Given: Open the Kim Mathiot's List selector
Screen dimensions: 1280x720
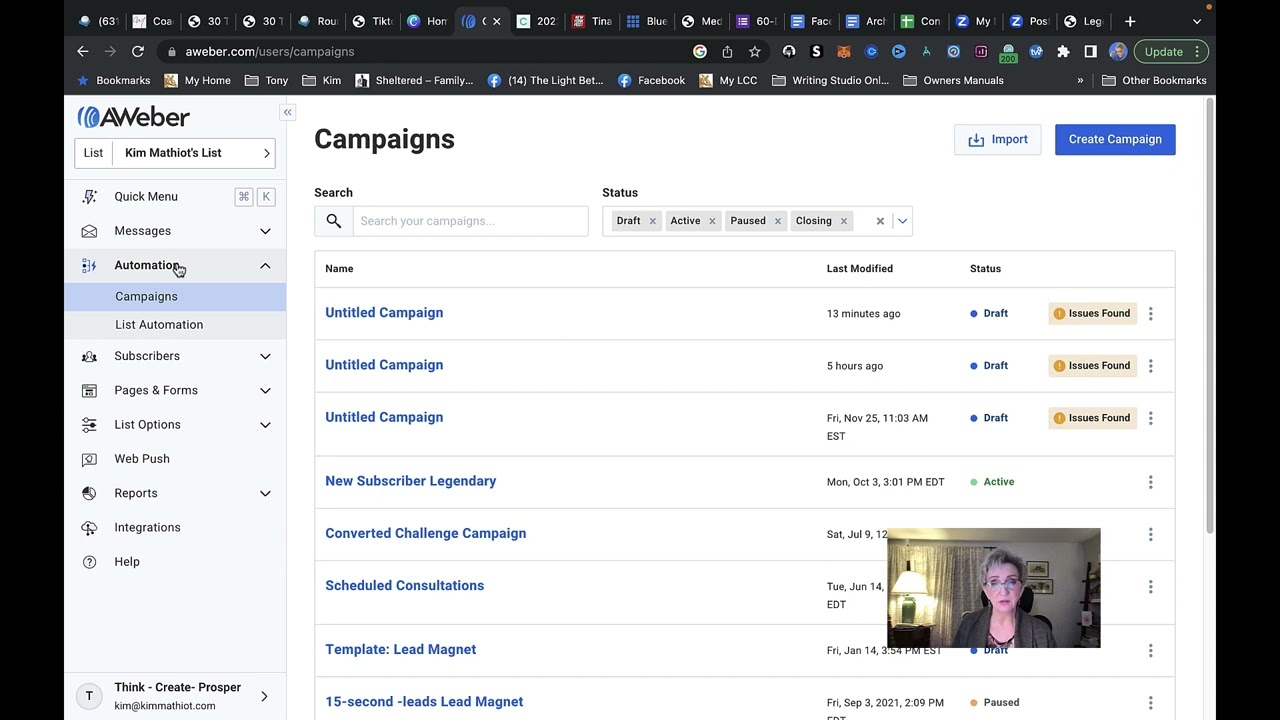Looking at the screenshot, I should click(175, 153).
